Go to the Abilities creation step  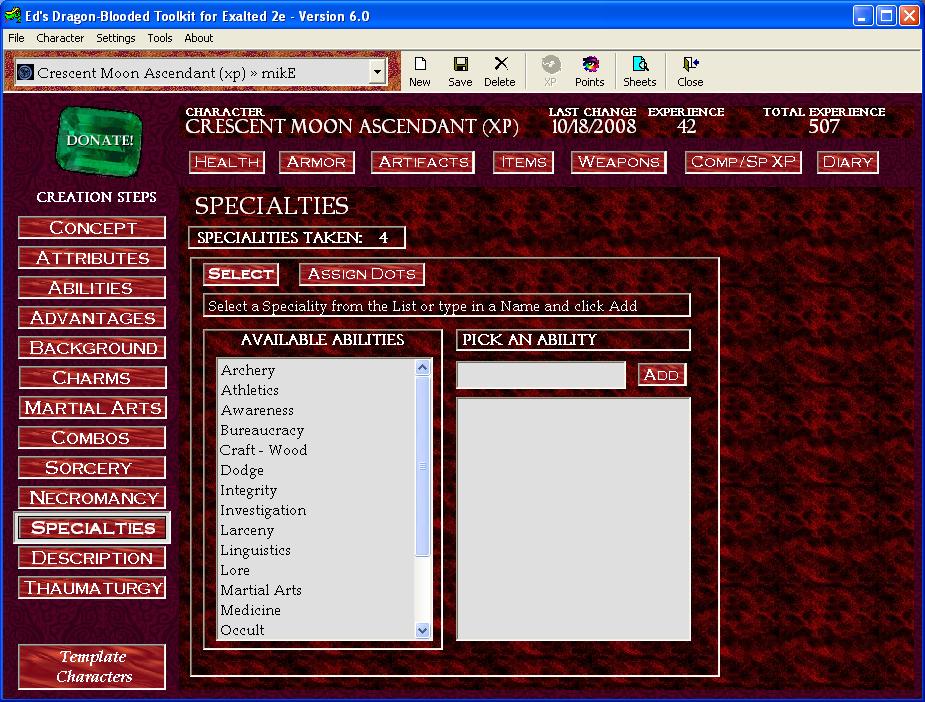pyautogui.click(x=92, y=288)
